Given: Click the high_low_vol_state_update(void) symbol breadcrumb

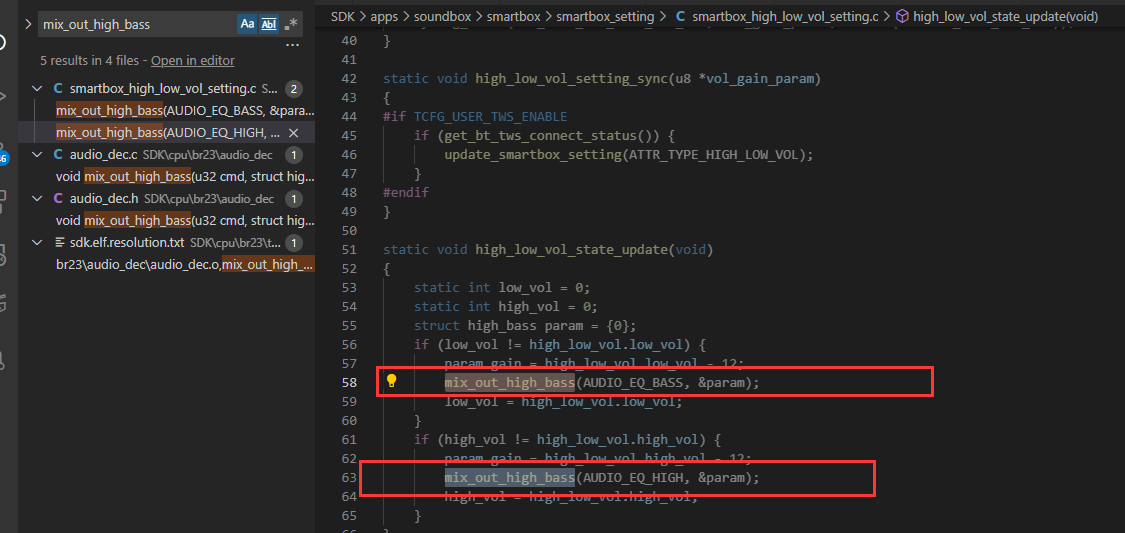Looking at the screenshot, I should coord(1005,16).
